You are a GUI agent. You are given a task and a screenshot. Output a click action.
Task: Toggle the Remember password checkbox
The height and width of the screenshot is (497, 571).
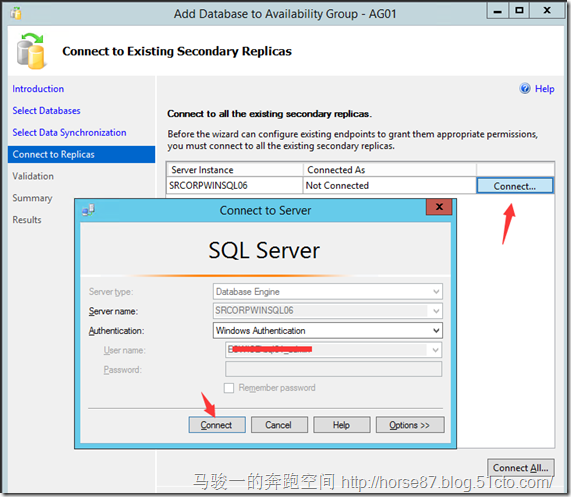[229, 388]
